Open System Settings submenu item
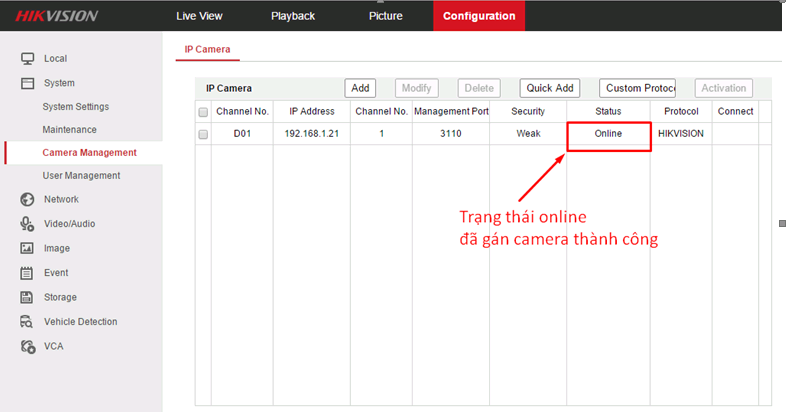 click(x=75, y=107)
